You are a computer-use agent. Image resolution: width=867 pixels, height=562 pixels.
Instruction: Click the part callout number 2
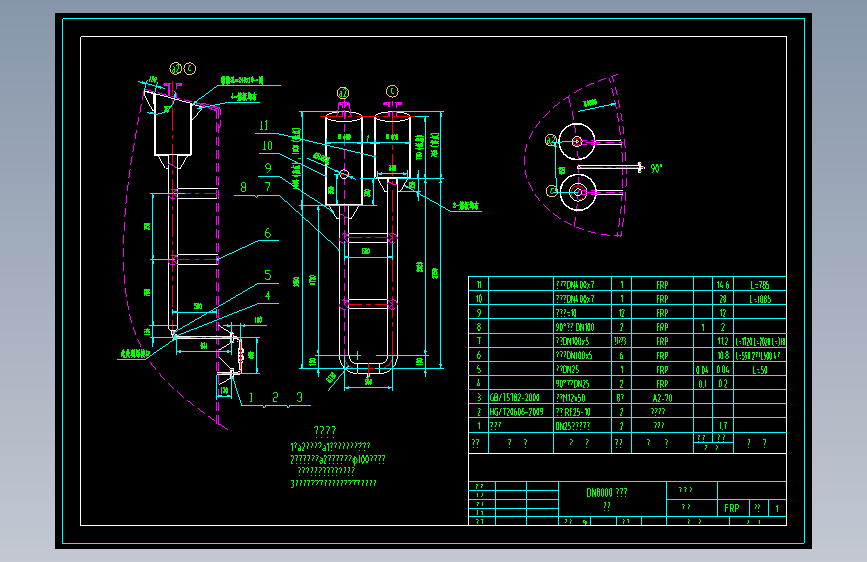275,397
